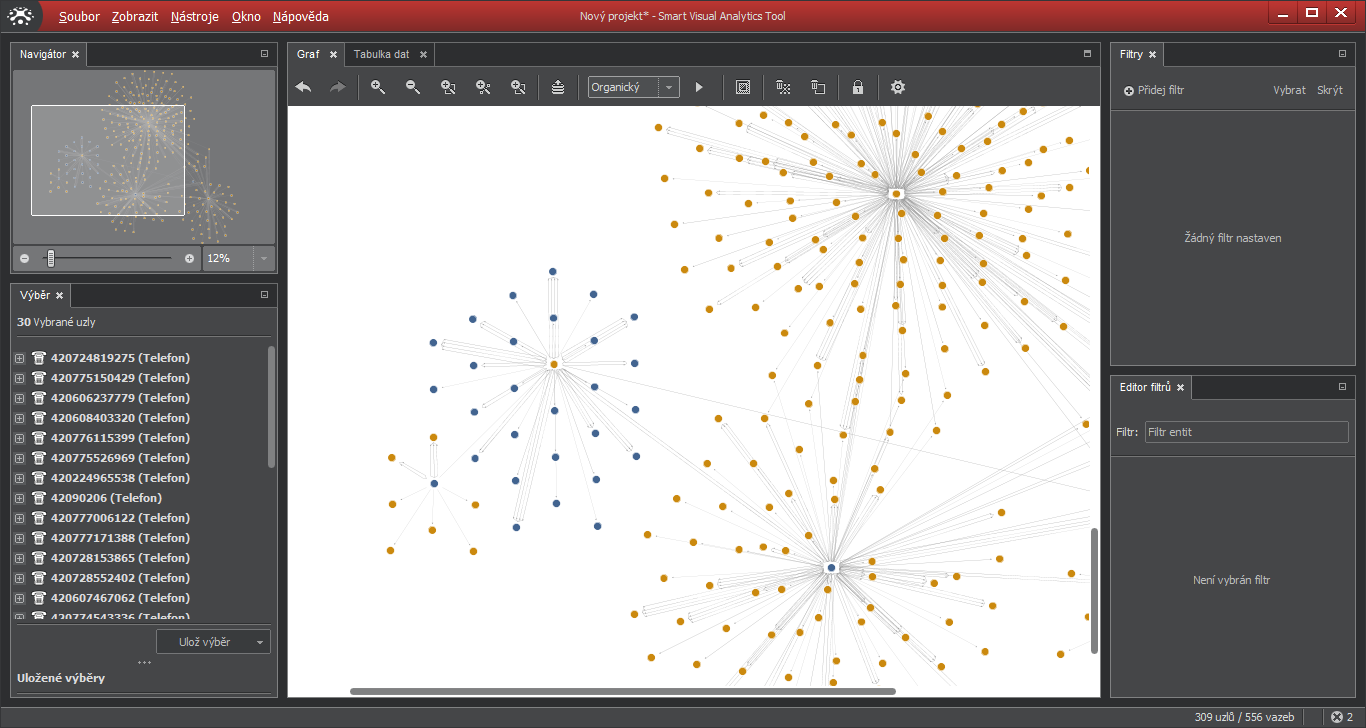The image size is (1366, 728).
Task: Click the layers stack icon in toolbar
Action: point(558,88)
